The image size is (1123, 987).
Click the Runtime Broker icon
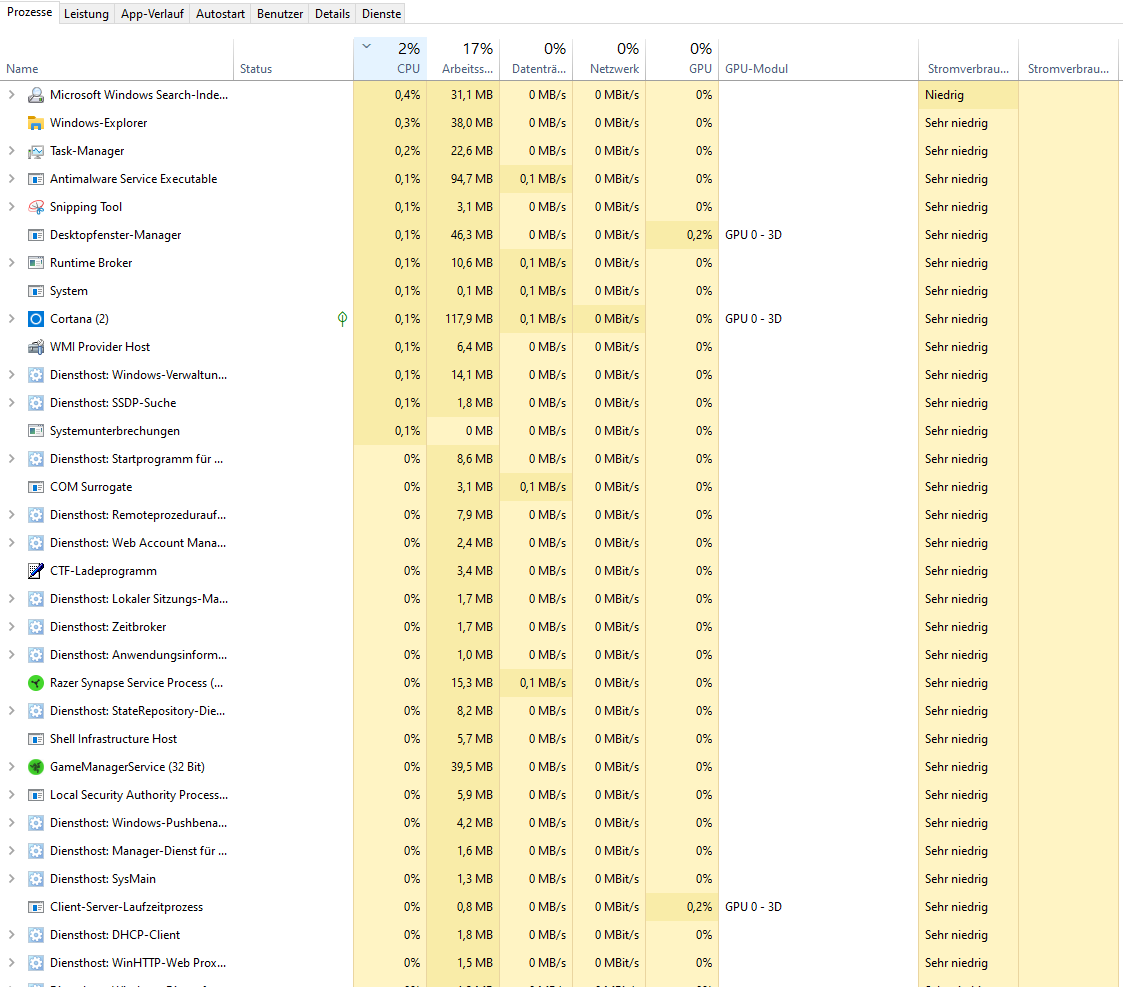(36, 262)
